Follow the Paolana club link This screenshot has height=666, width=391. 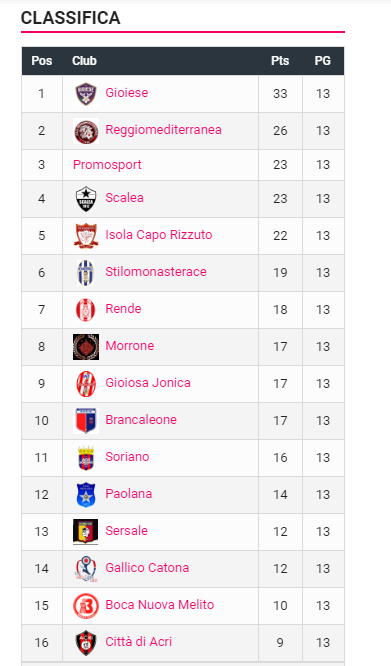pos(129,494)
